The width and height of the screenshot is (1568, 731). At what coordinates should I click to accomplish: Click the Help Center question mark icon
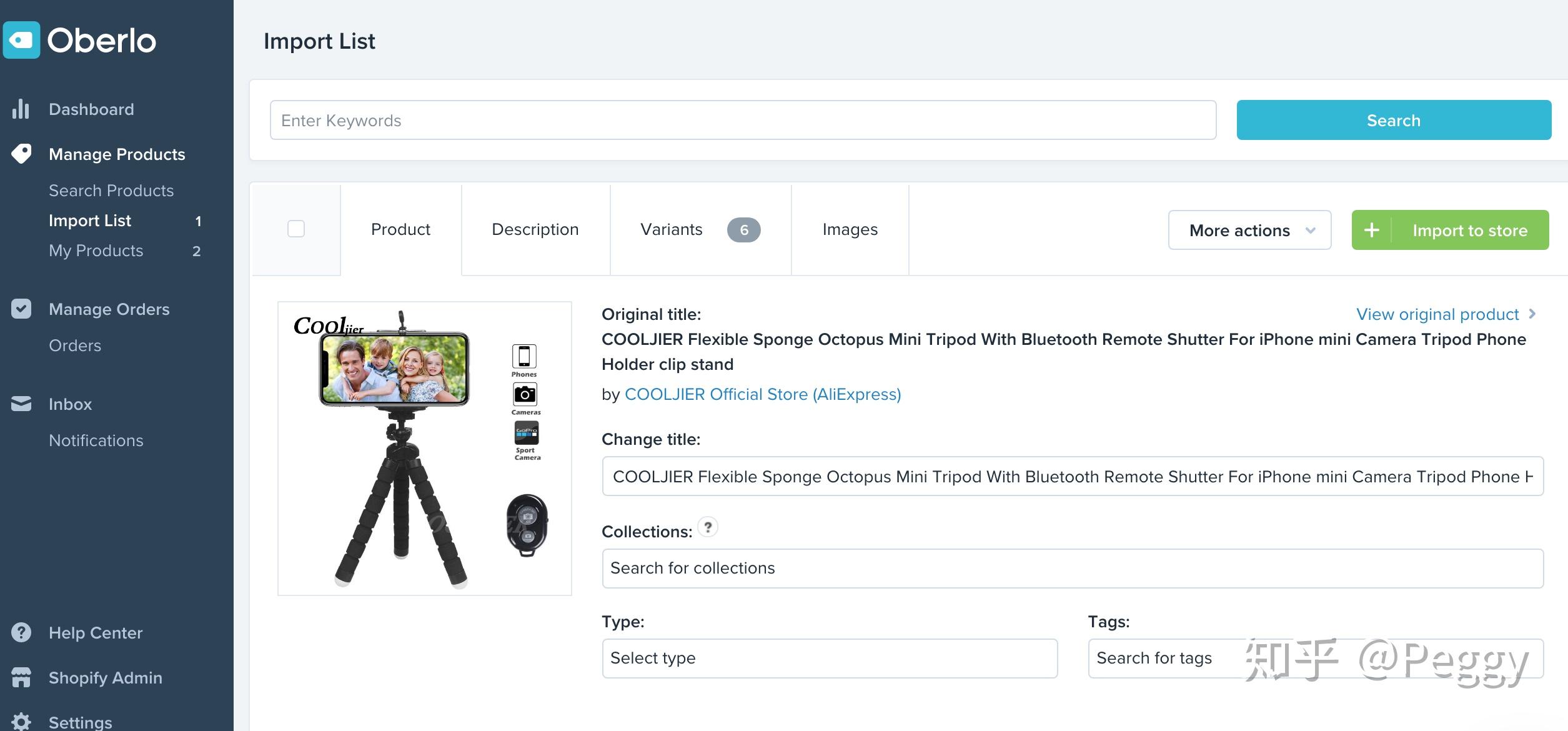tap(21, 632)
